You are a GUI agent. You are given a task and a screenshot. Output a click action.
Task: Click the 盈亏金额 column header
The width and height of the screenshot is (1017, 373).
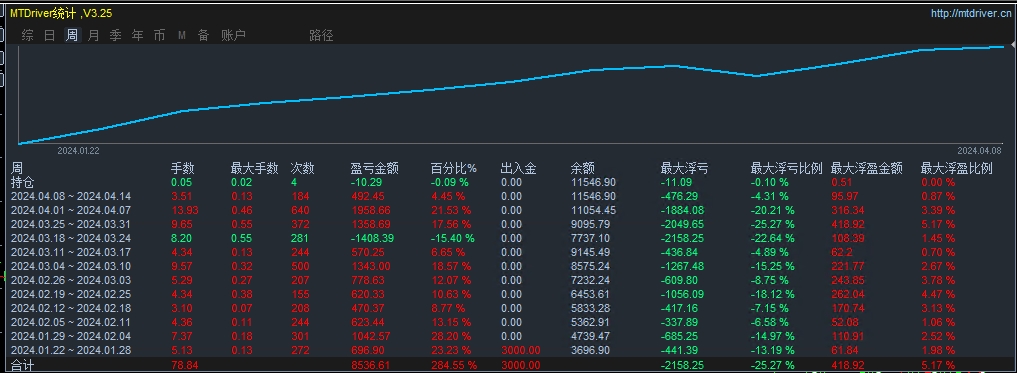pos(374,168)
